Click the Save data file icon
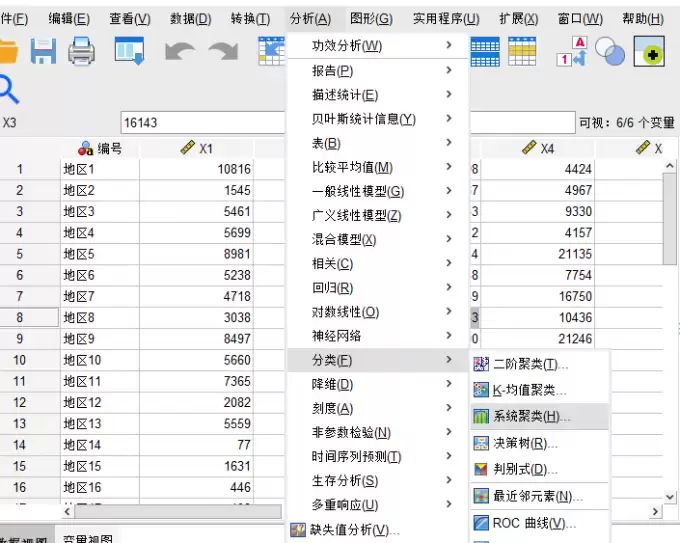 coord(43,51)
